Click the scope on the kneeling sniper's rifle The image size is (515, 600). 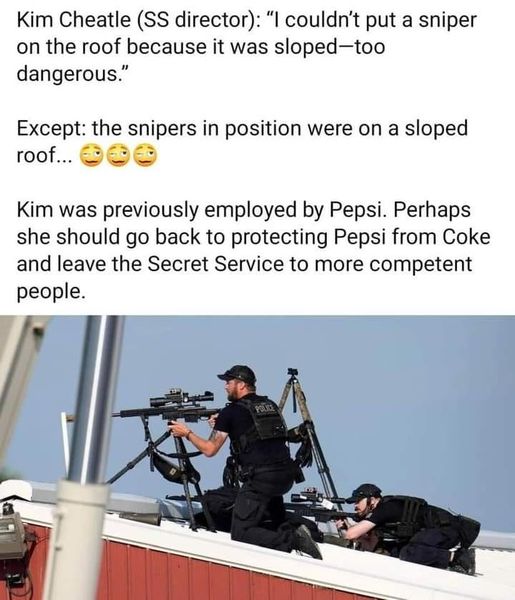(x=182, y=398)
